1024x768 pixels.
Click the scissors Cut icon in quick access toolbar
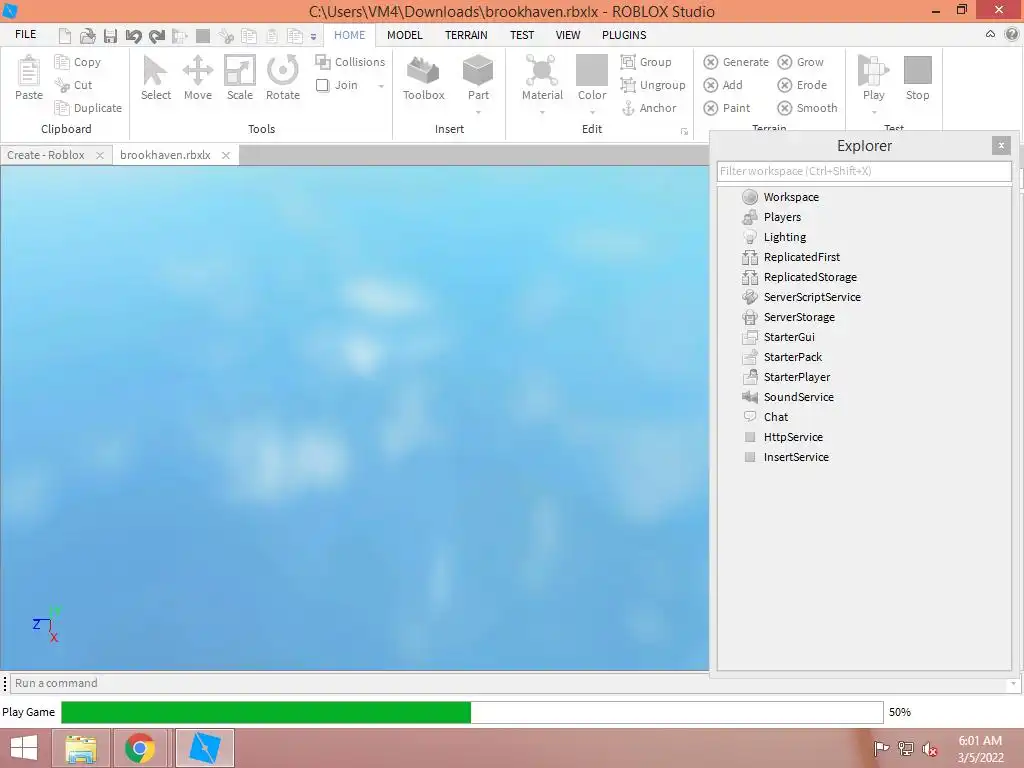click(226, 36)
